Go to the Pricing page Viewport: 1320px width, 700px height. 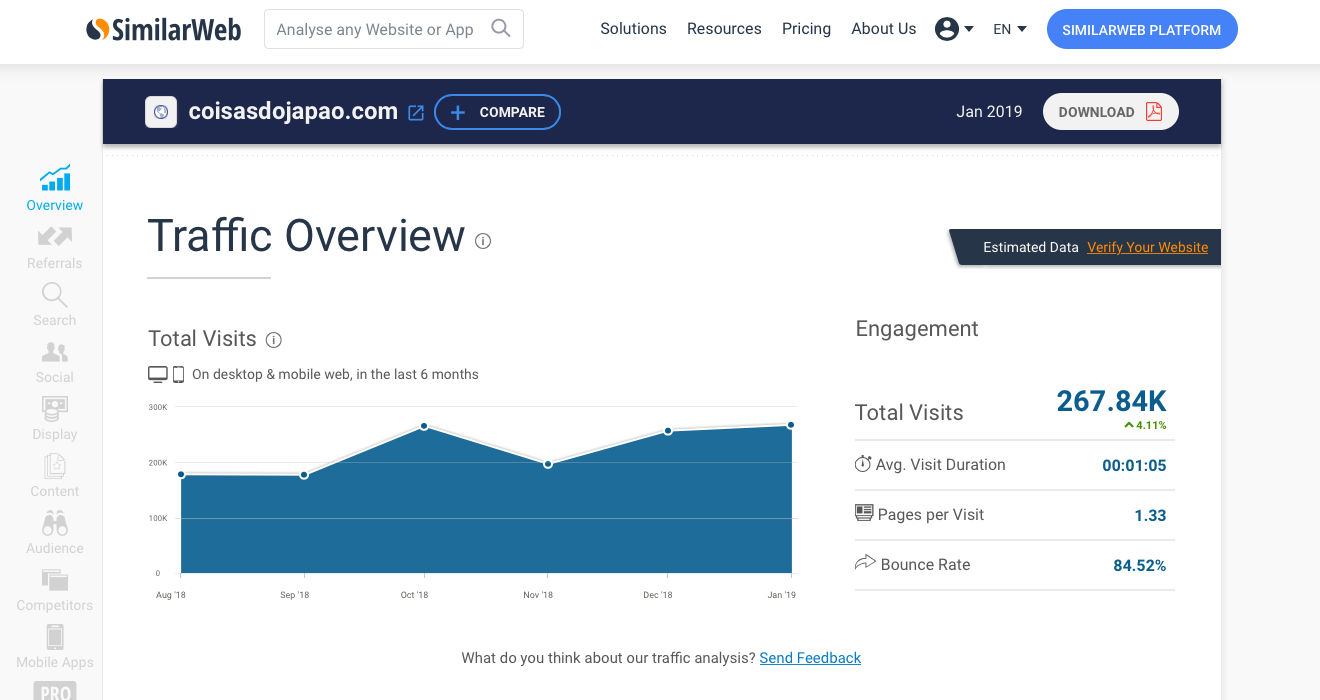pyautogui.click(x=806, y=29)
